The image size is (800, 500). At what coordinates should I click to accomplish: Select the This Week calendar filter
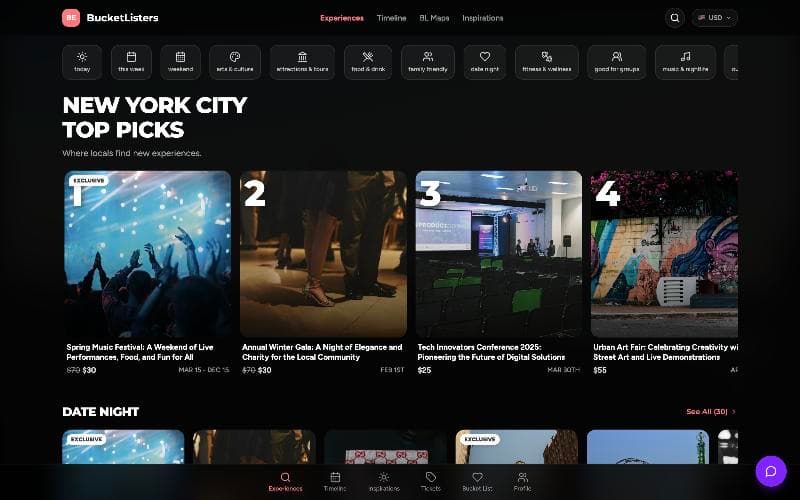tap(131, 62)
